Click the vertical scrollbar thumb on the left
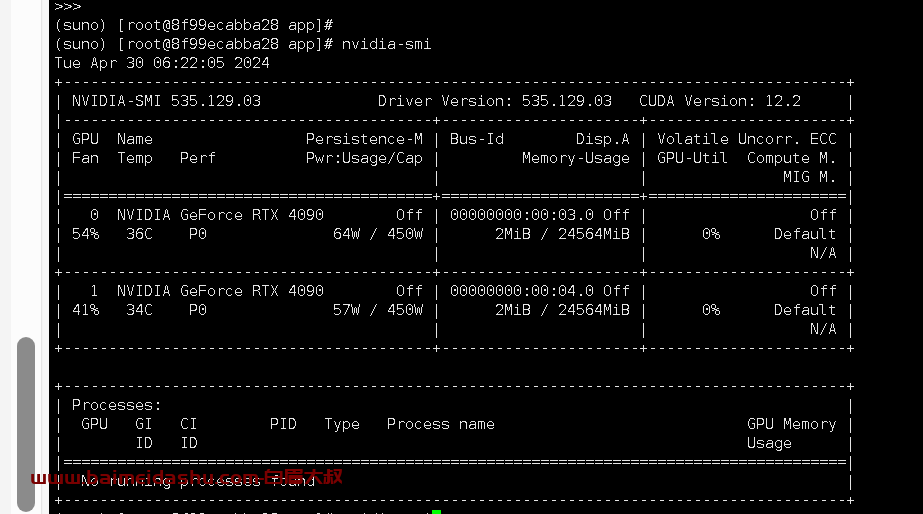This screenshot has height=514, width=923. click(26, 424)
